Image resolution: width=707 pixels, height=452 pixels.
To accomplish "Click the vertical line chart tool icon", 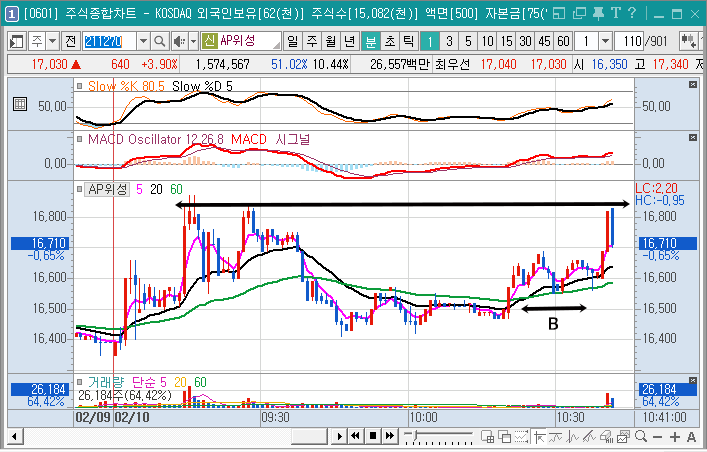I will point(572,437).
